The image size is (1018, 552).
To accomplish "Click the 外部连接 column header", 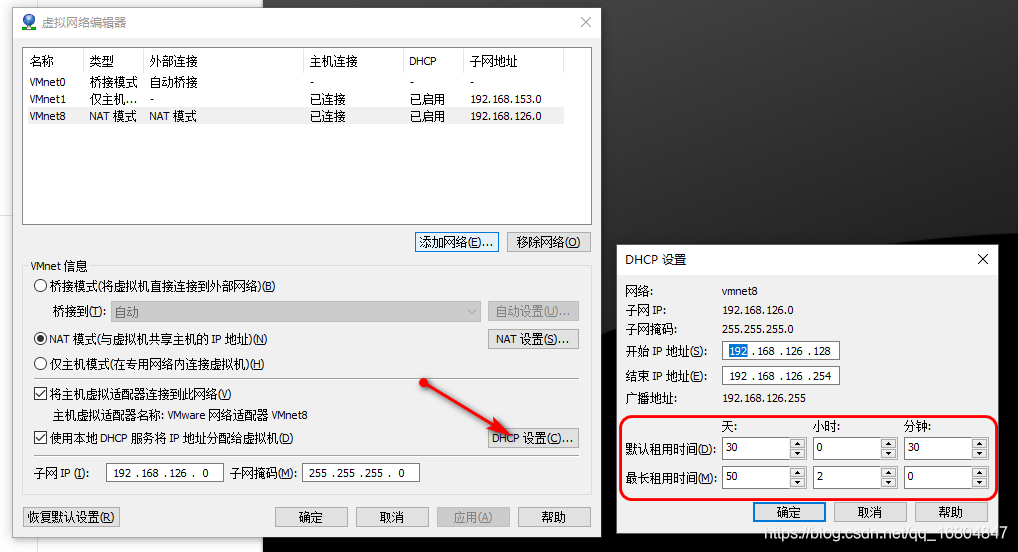I will (x=223, y=61).
